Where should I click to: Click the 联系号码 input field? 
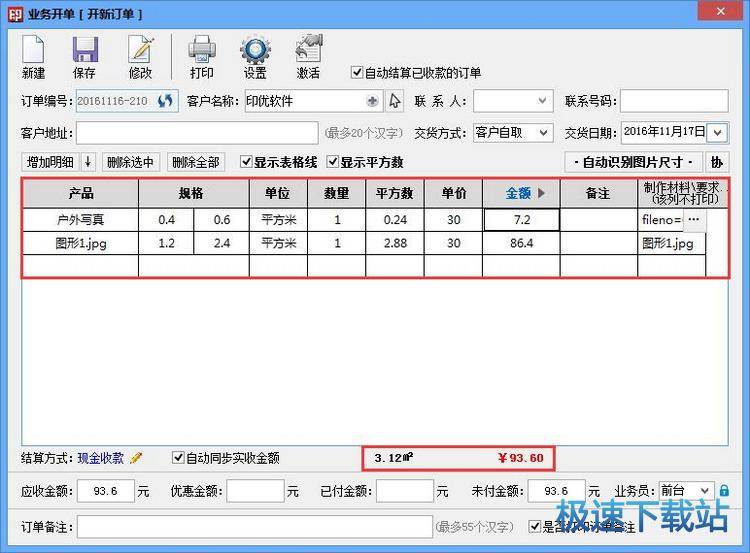pyautogui.click(x=674, y=101)
